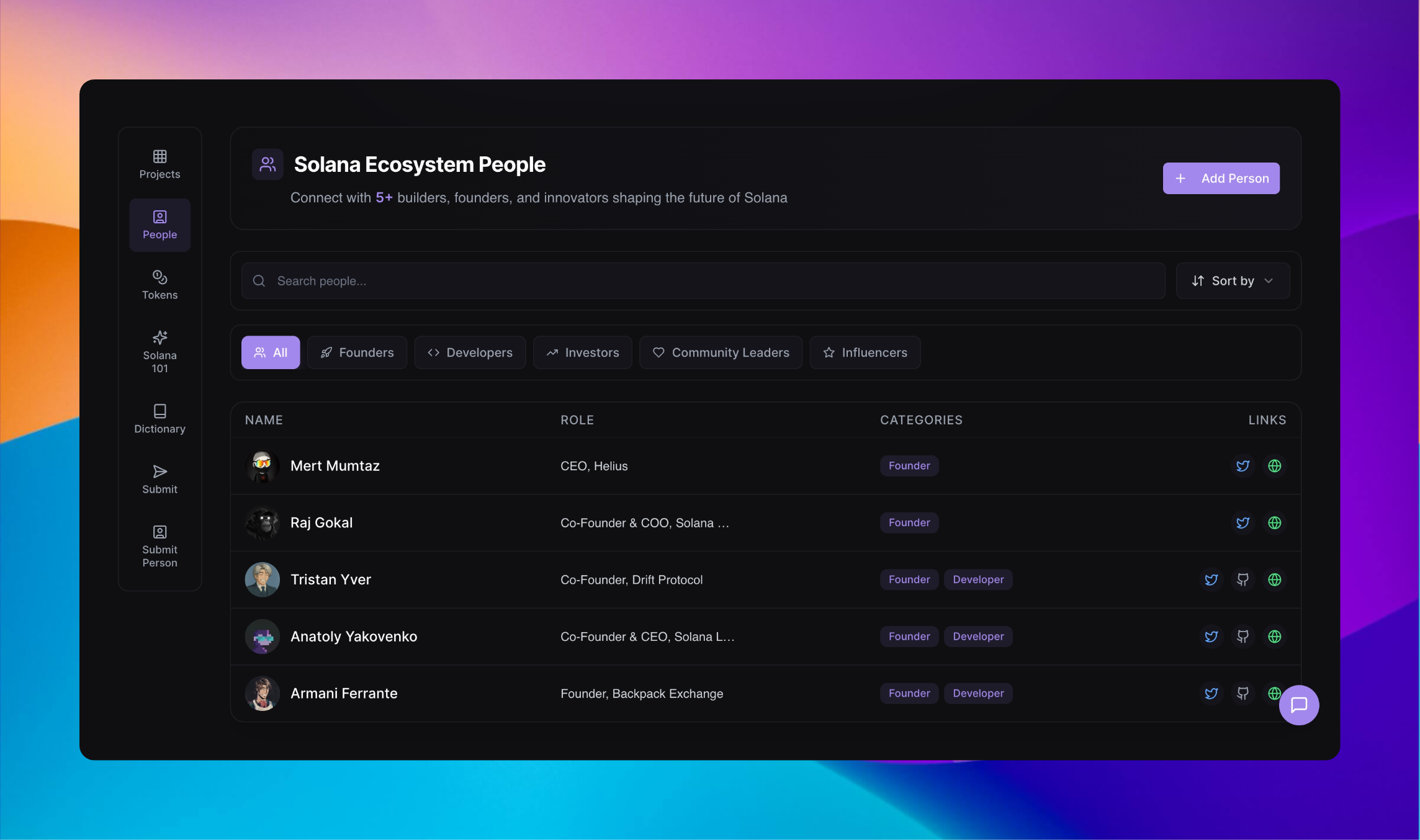Click the 'CEO, Helius' role text

(x=594, y=466)
